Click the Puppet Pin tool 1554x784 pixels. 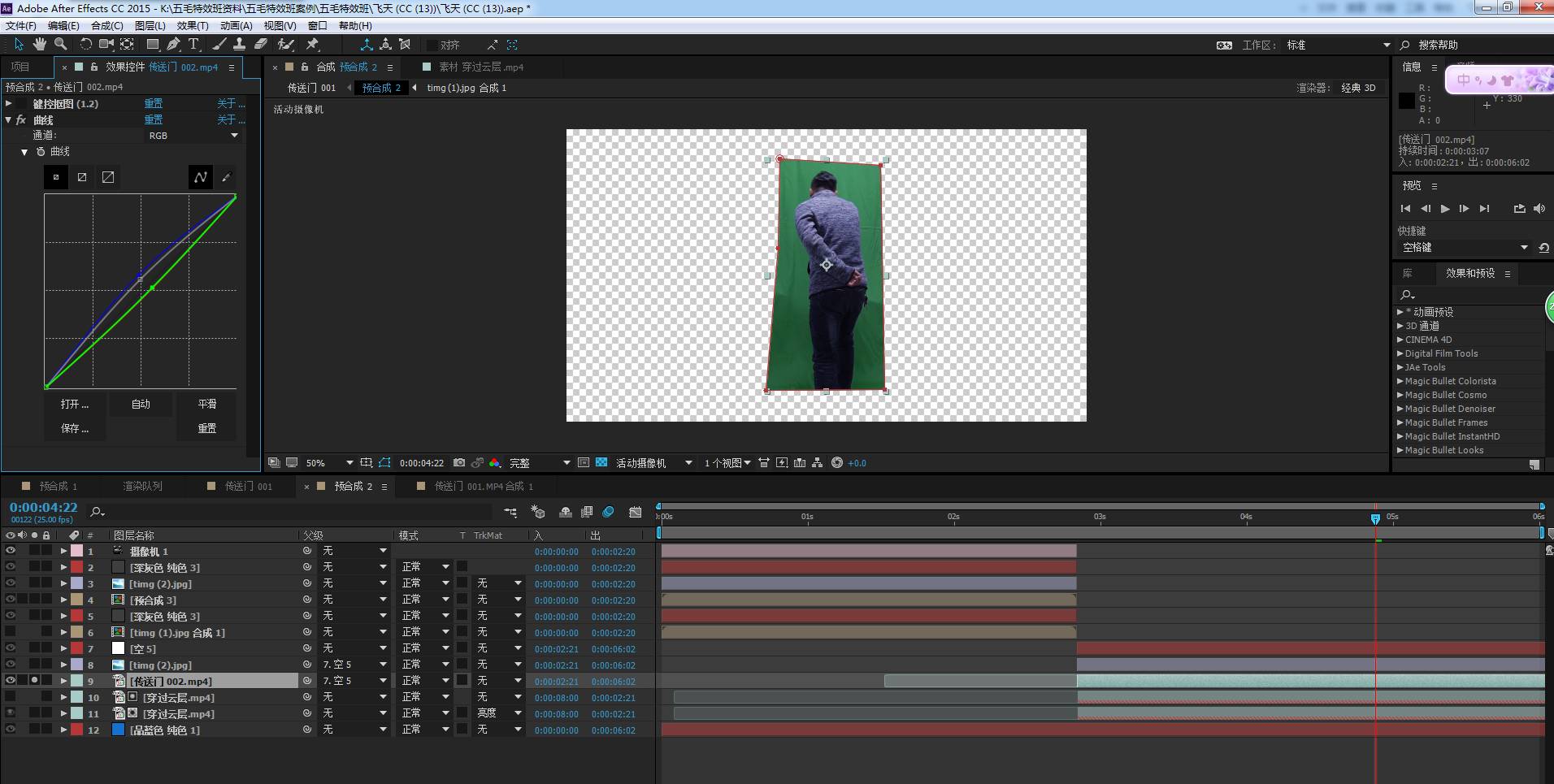tap(312, 45)
